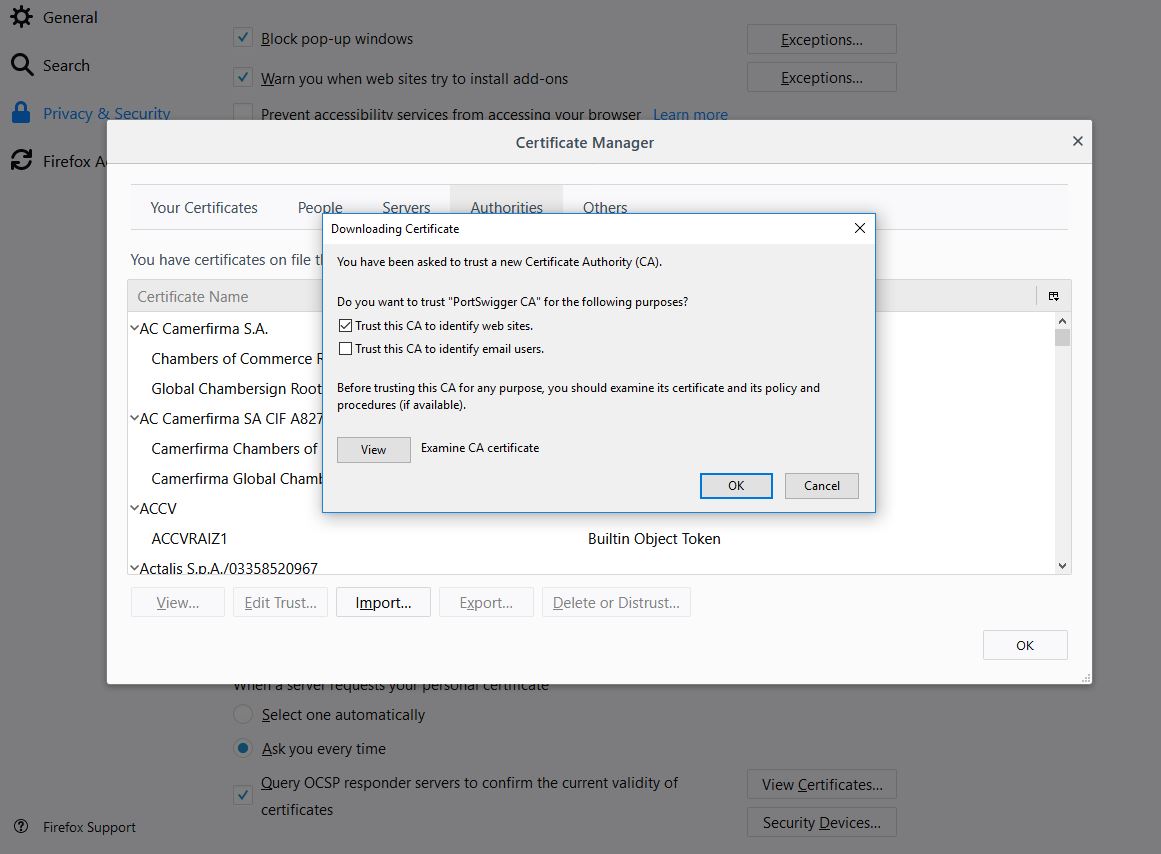Switch to the Servers tab
Image resolution: width=1161 pixels, height=854 pixels.
tap(406, 207)
